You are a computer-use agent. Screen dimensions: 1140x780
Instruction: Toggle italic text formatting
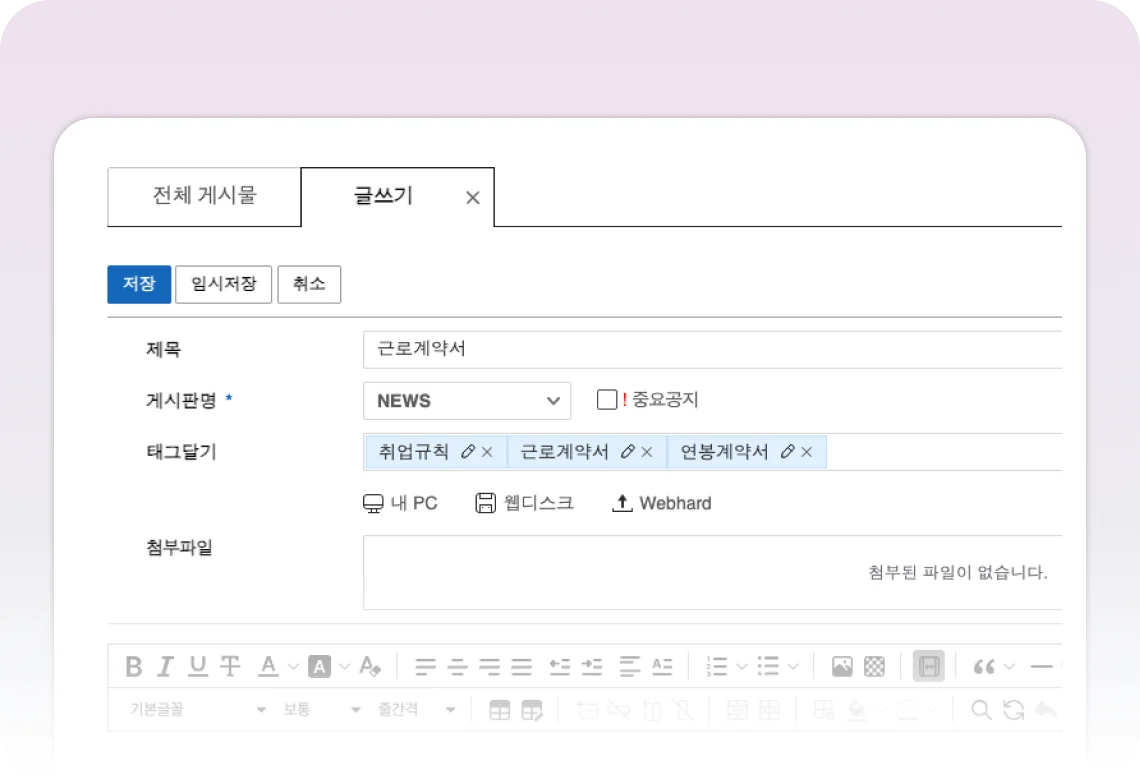click(x=166, y=666)
